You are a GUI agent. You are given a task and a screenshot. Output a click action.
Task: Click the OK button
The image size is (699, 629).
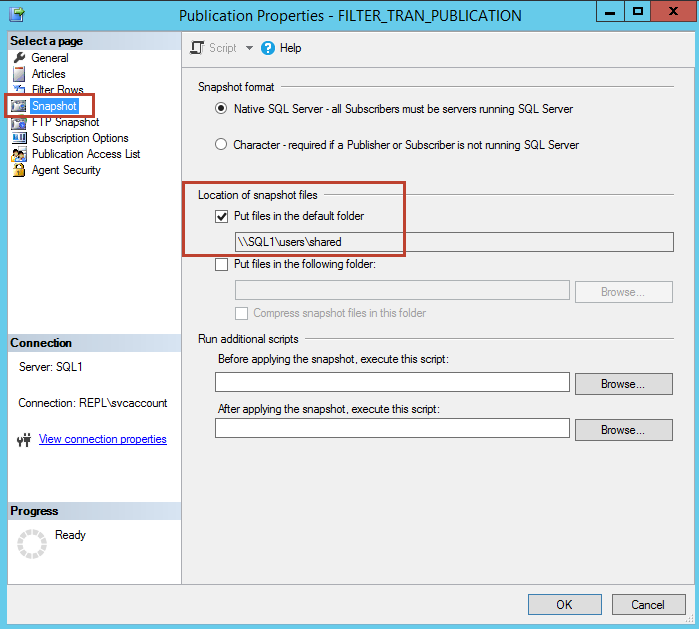coord(564,605)
